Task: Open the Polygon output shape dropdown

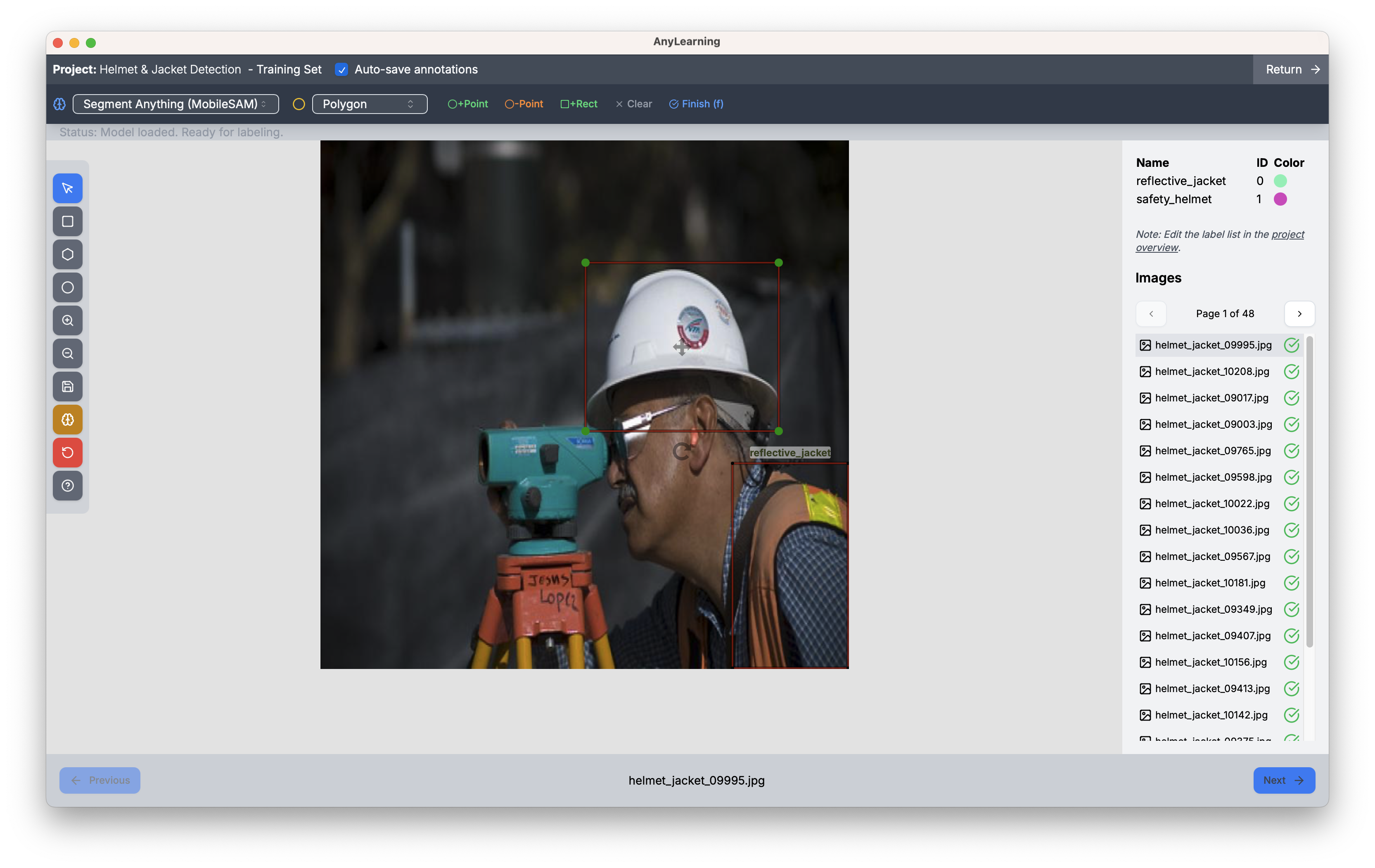Action: pyautogui.click(x=370, y=104)
